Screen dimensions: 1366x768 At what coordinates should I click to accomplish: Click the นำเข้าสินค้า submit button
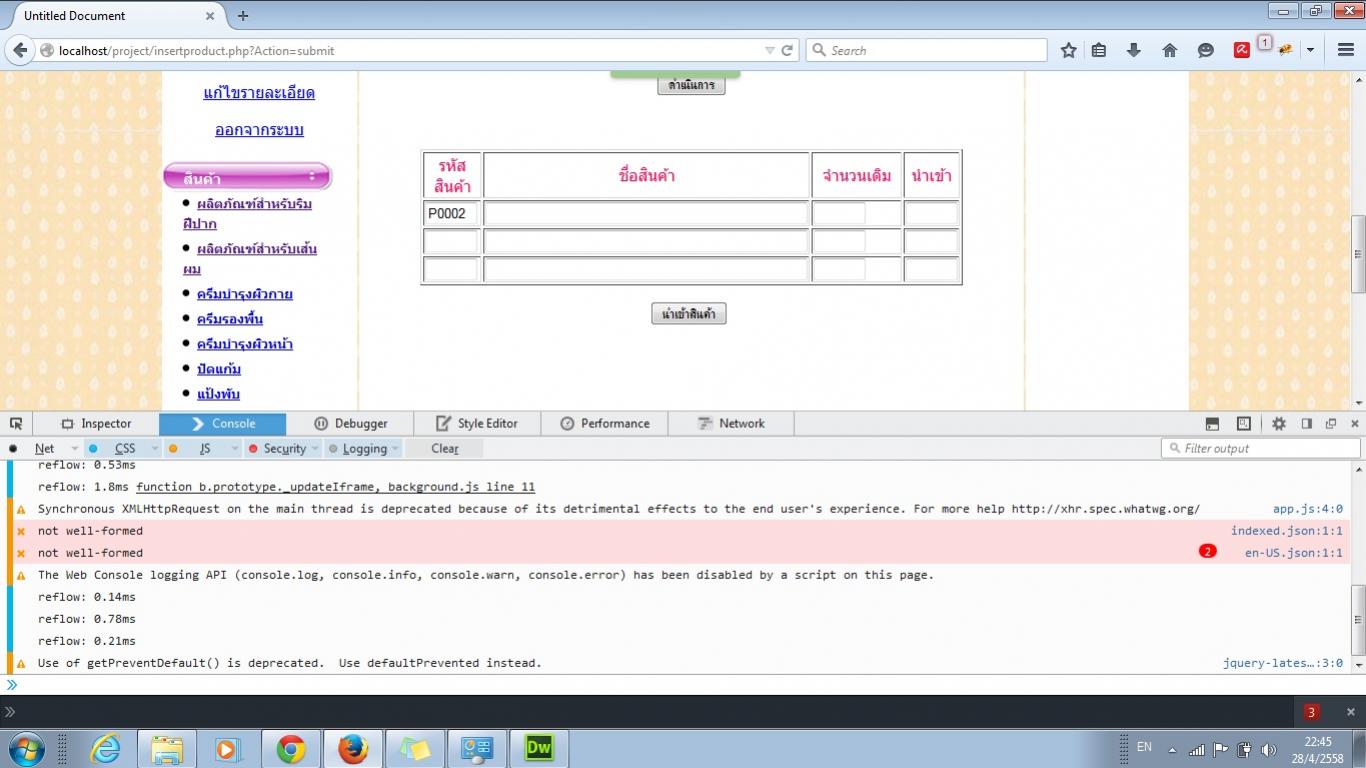click(689, 314)
